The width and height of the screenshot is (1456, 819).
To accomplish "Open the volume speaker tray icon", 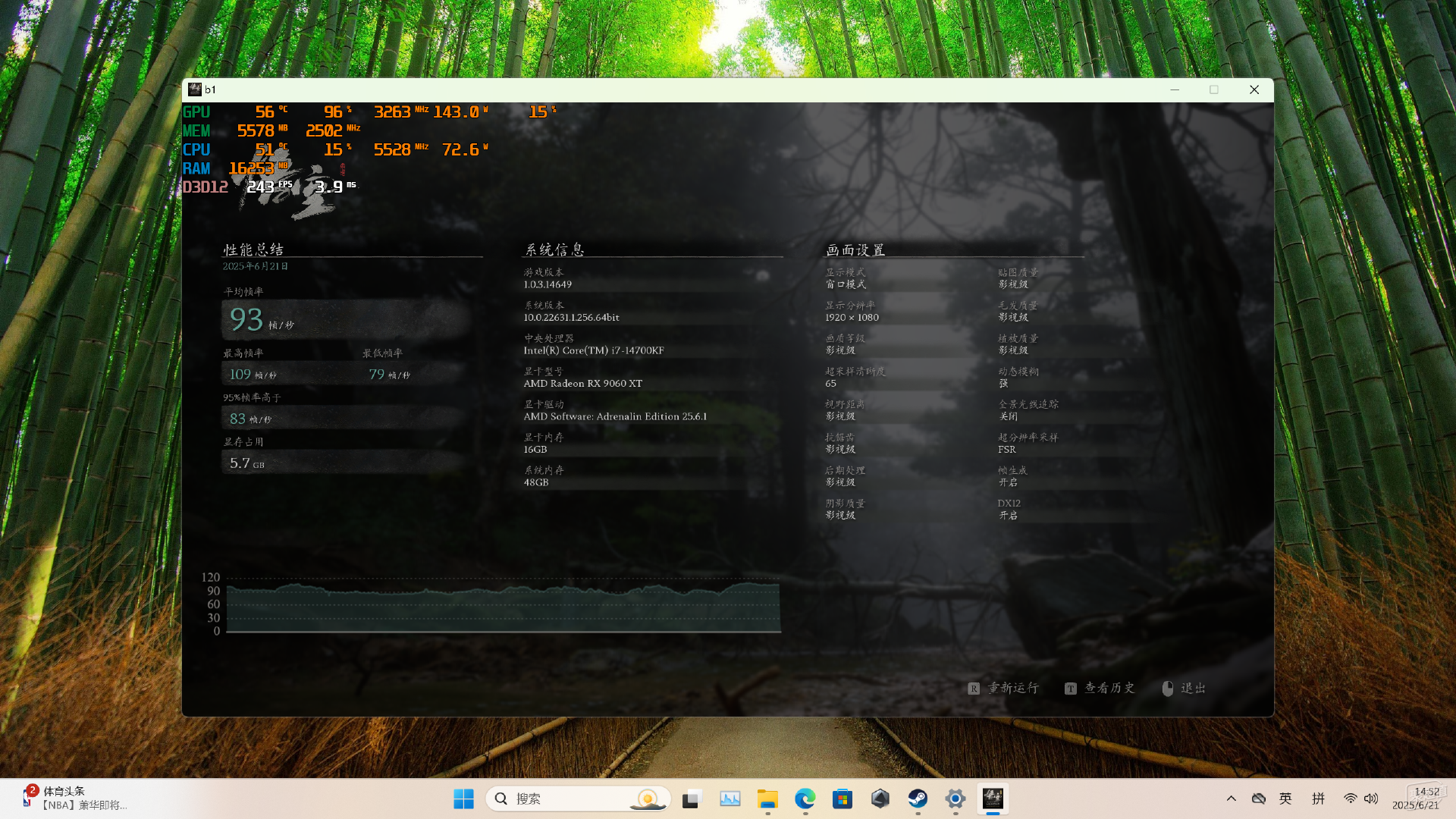I will point(1371,799).
